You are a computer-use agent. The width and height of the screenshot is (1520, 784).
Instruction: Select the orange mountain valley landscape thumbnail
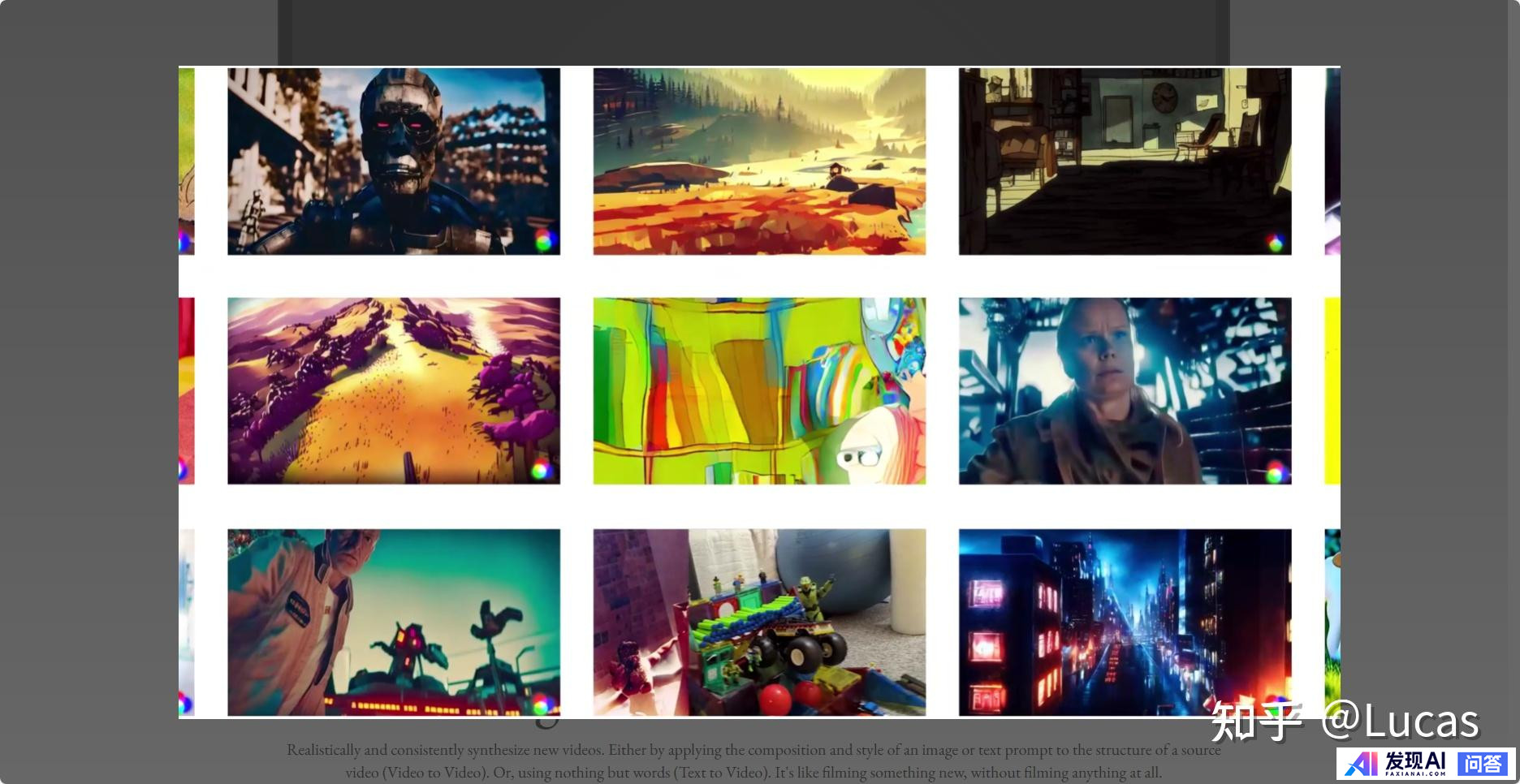pos(759,162)
